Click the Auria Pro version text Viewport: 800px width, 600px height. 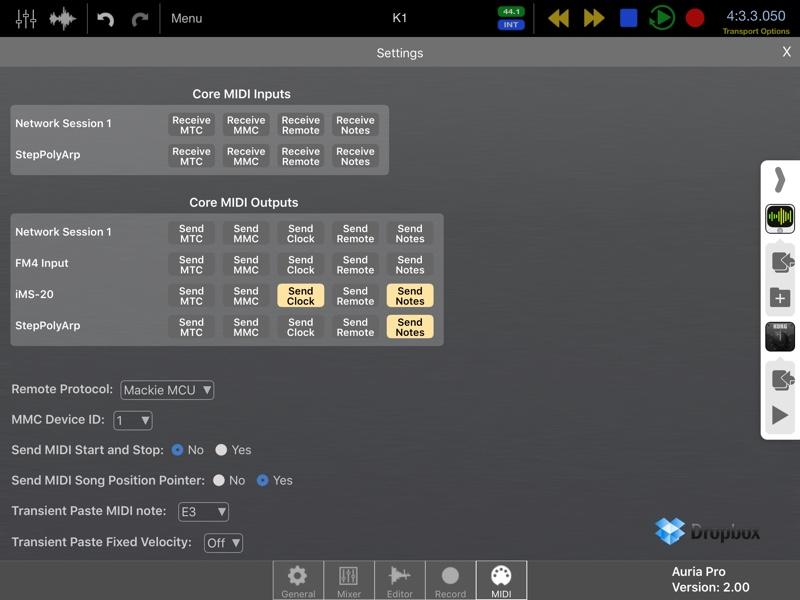710,580
